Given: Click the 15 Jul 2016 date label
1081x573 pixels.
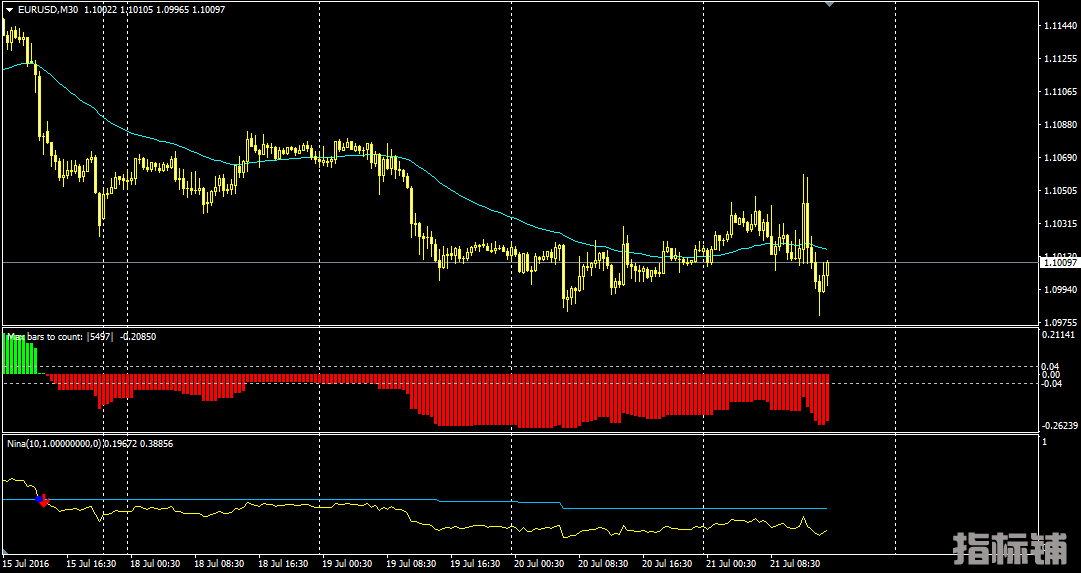Looking at the screenshot, I should point(26,563).
